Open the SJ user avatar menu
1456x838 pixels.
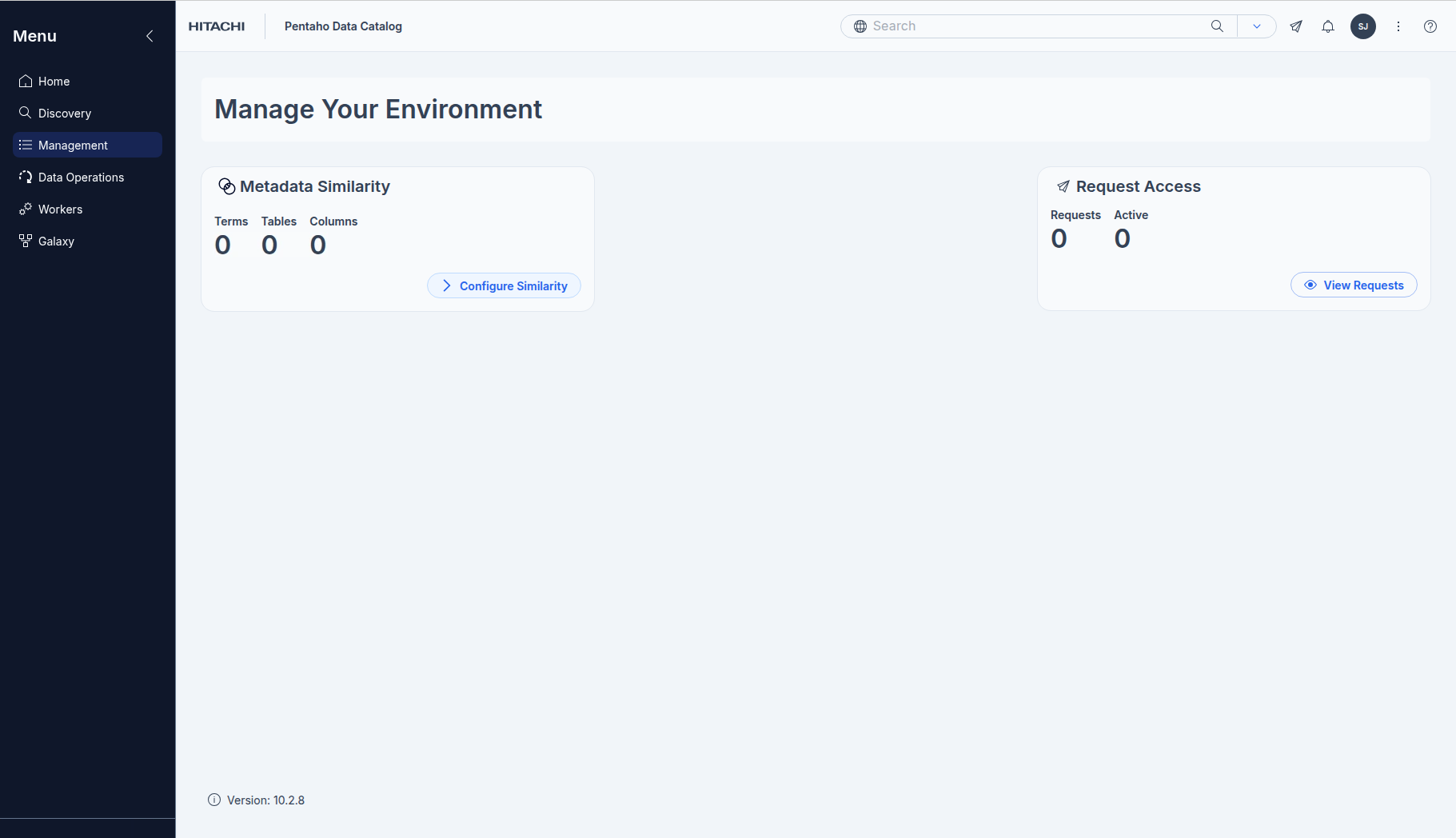tap(1363, 26)
